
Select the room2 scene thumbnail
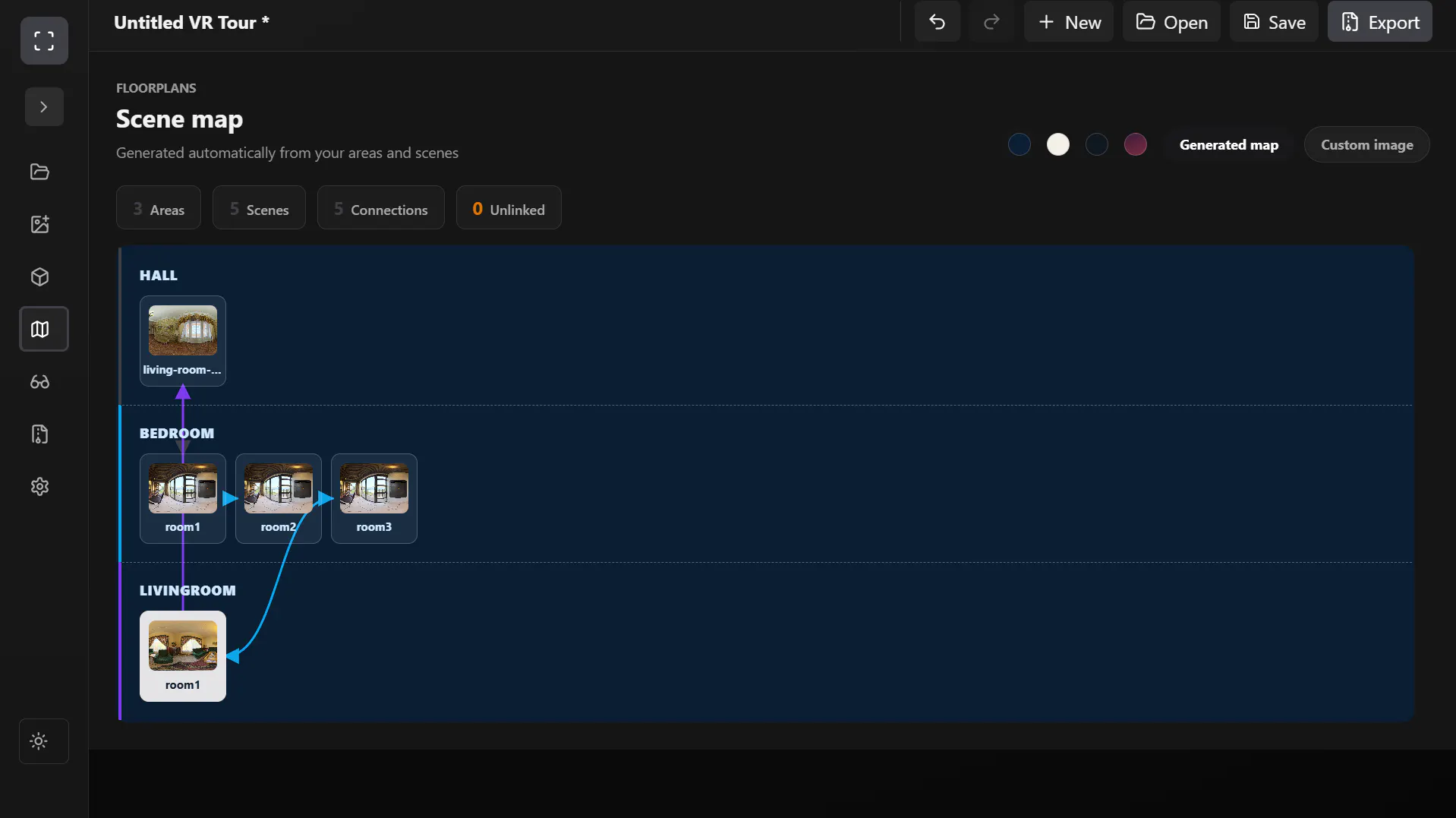pyautogui.click(x=279, y=488)
